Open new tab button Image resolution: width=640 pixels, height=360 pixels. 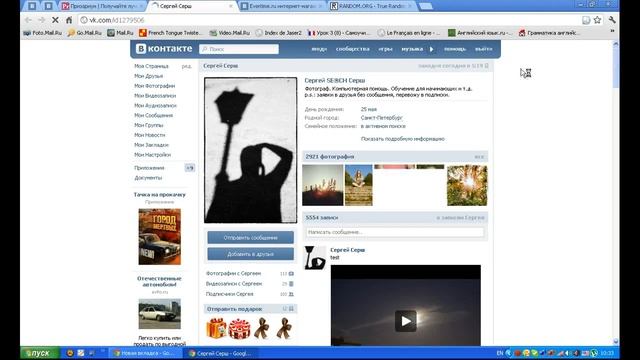click(425, 6)
